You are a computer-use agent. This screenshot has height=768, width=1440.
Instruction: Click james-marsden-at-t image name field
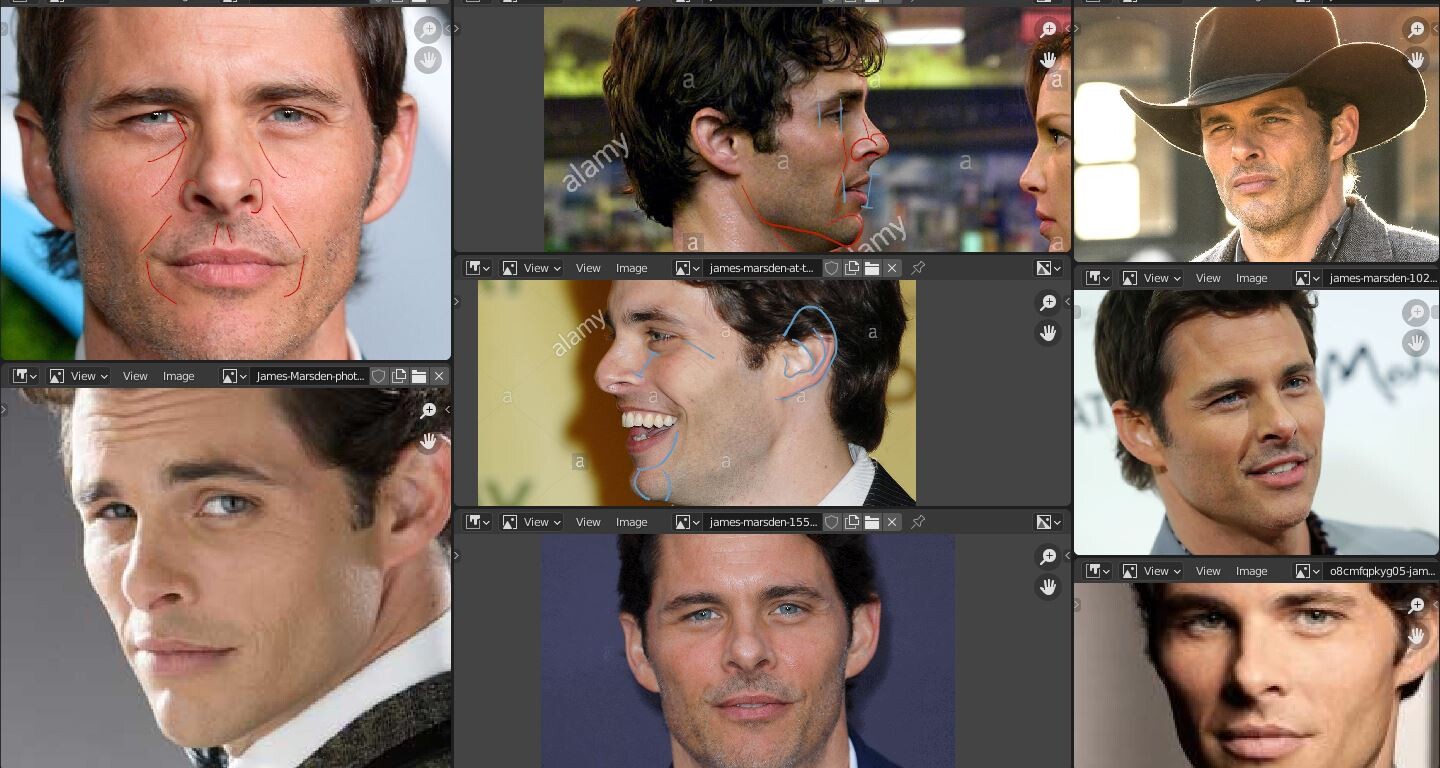click(762, 268)
